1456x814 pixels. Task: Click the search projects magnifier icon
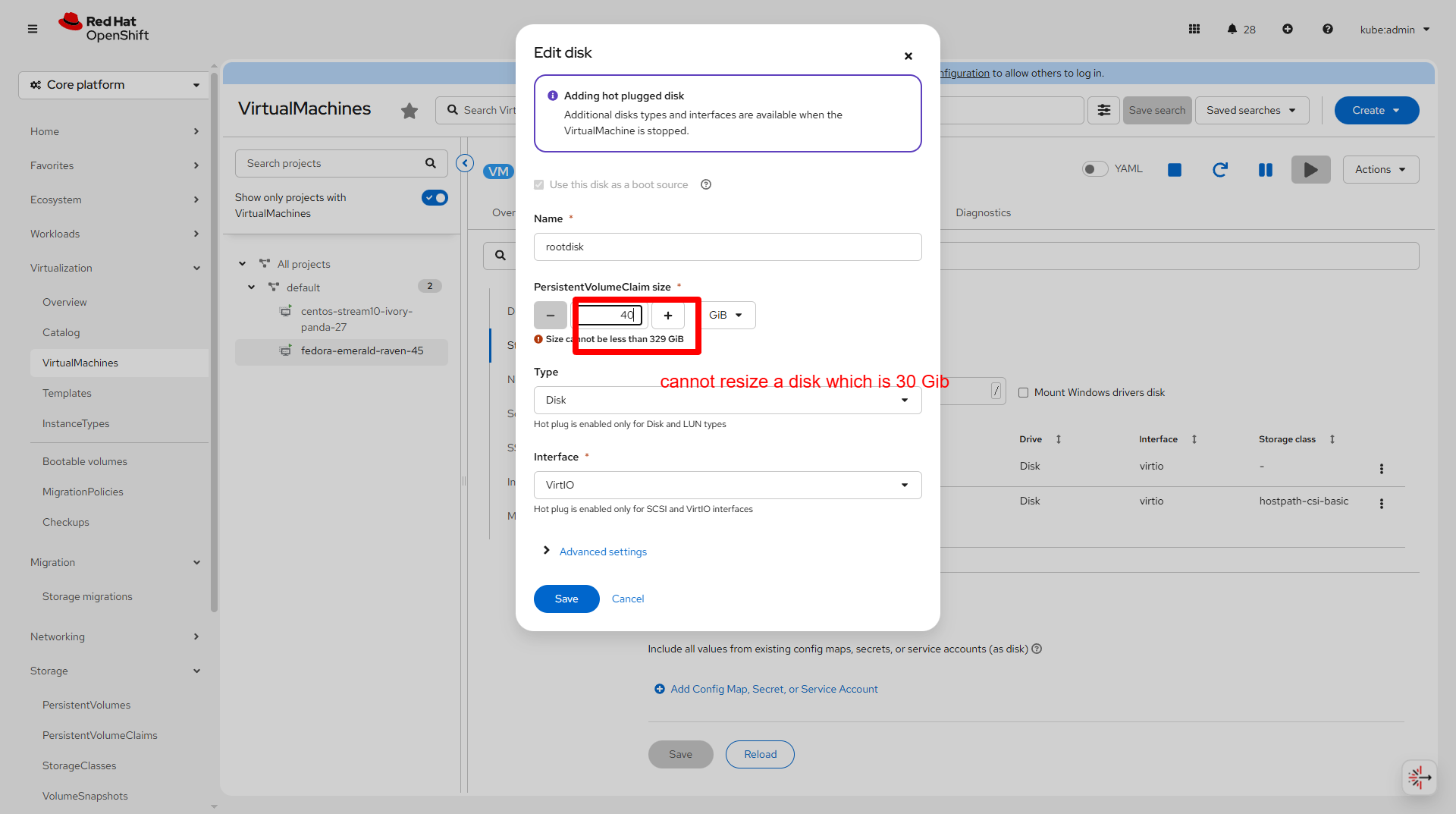click(x=431, y=163)
